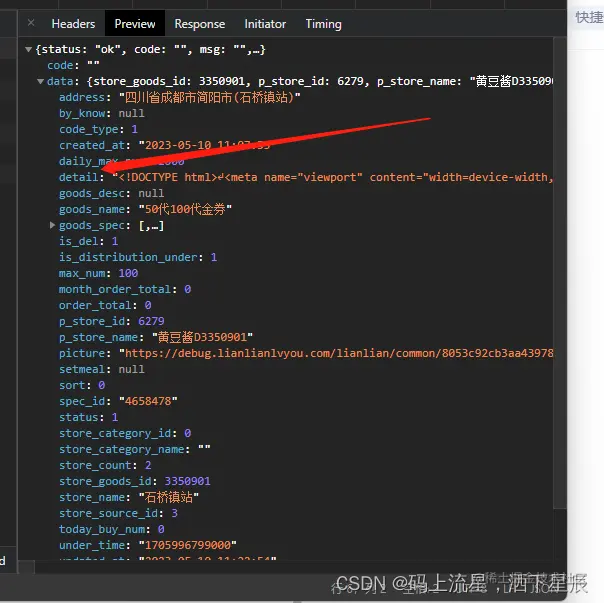This screenshot has height=603, width=604.
Task: Select the detail DOCTYPE html row
Action: [x=306, y=177]
